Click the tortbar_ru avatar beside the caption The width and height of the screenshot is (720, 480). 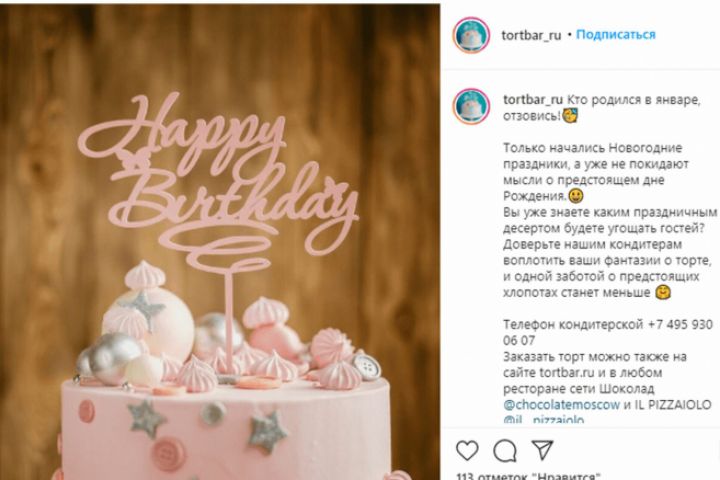click(x=471, y=106)
